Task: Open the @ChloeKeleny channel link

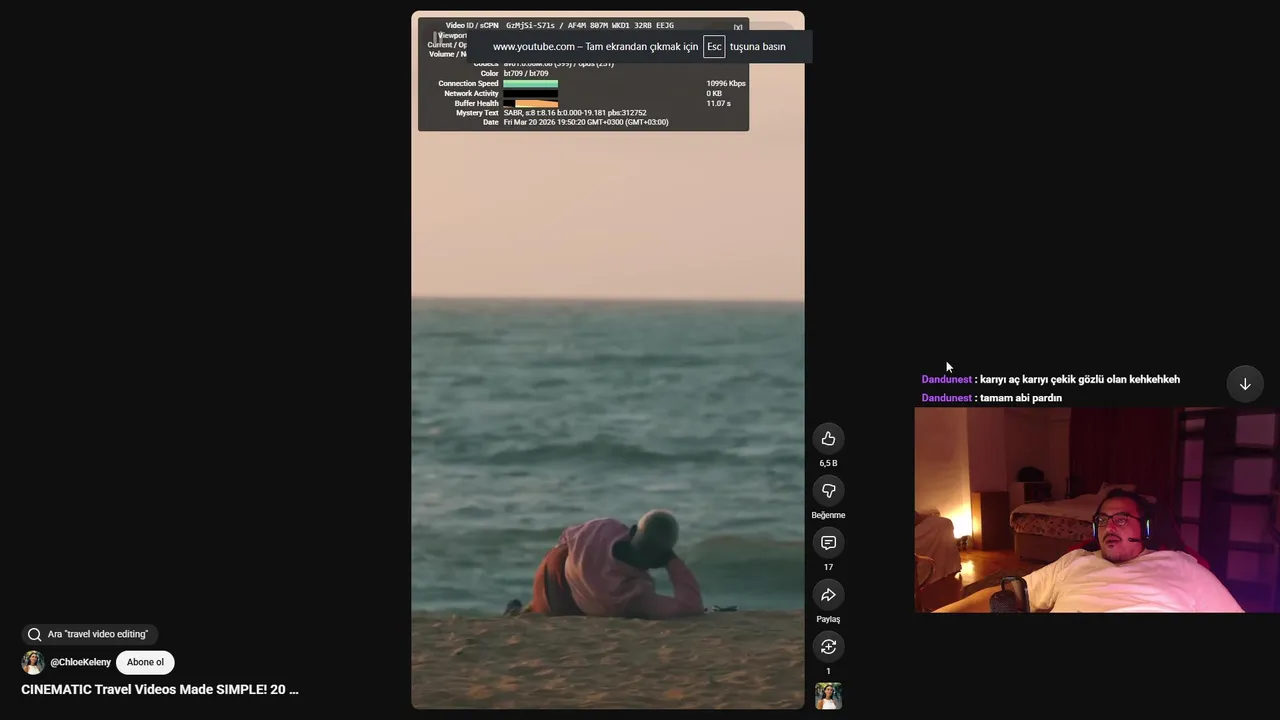Action: [x=81, y=662]
